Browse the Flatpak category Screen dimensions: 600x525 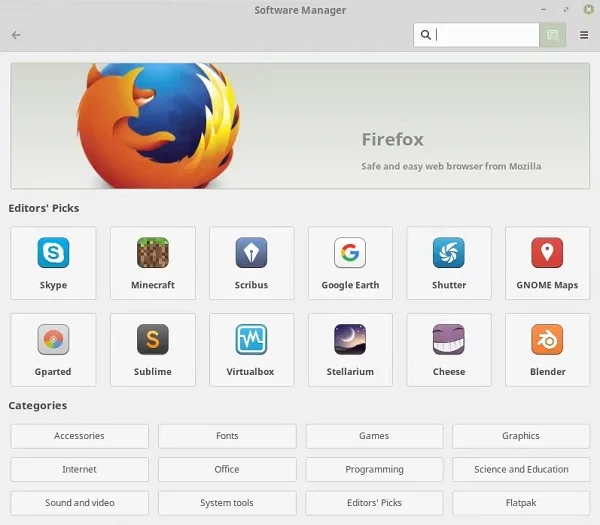[x=521, y=503]
